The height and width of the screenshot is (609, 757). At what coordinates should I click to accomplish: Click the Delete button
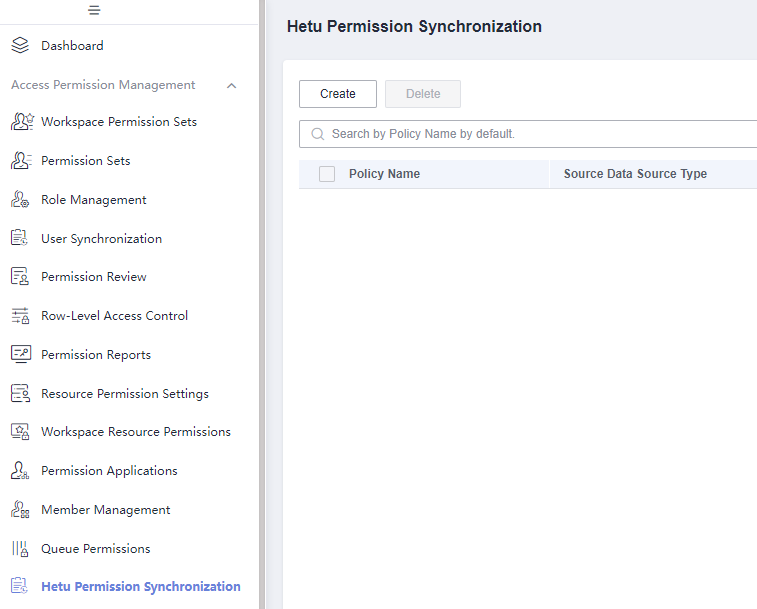click(423, 94)
